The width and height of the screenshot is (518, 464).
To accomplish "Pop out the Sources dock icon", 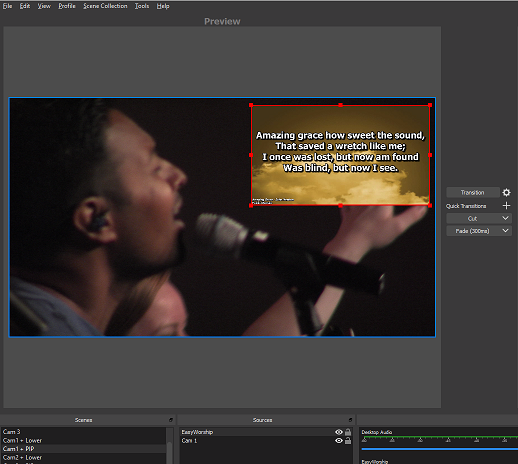I will coord(350,420).
